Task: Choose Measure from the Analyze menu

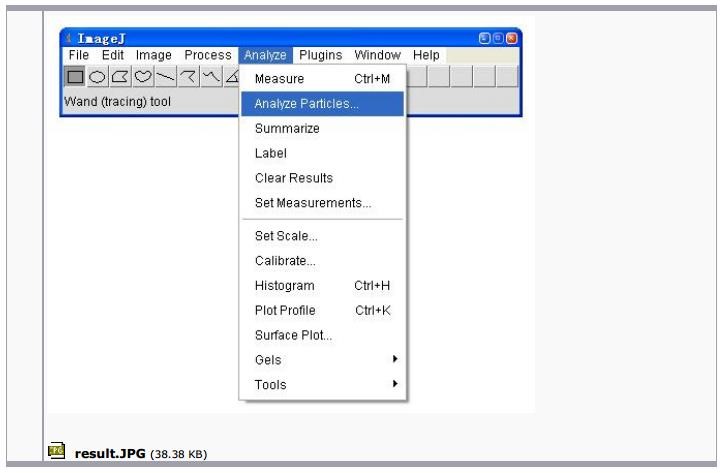Action: (x=322, y=79)
